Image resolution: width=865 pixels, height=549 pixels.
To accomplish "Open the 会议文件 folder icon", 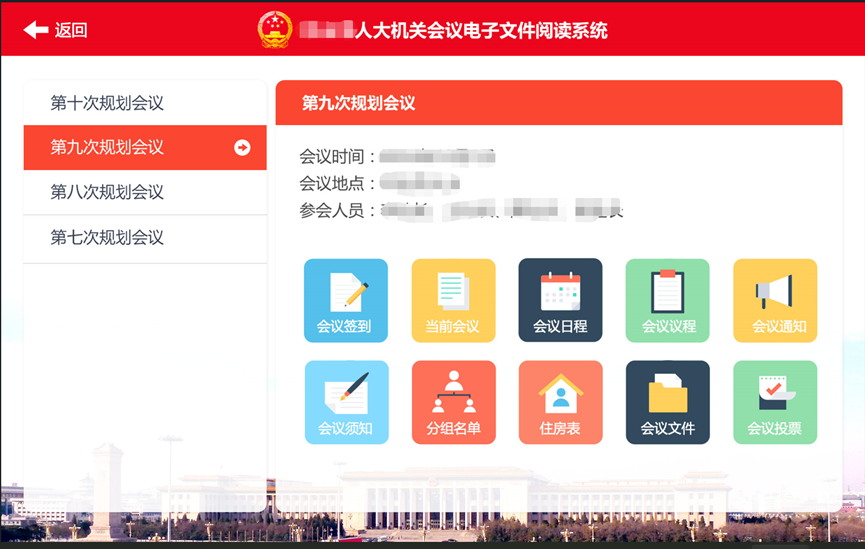I will click(x=667, y=402).
